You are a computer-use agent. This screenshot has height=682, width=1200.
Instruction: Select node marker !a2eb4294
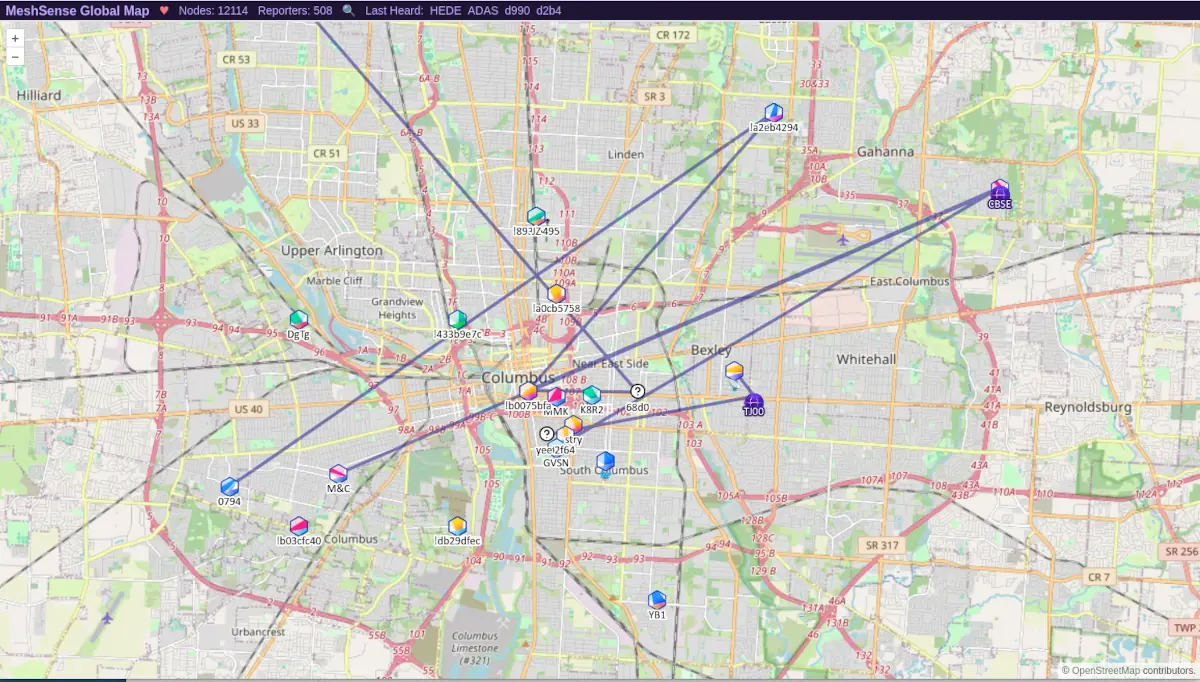click(x=773, y=113)
